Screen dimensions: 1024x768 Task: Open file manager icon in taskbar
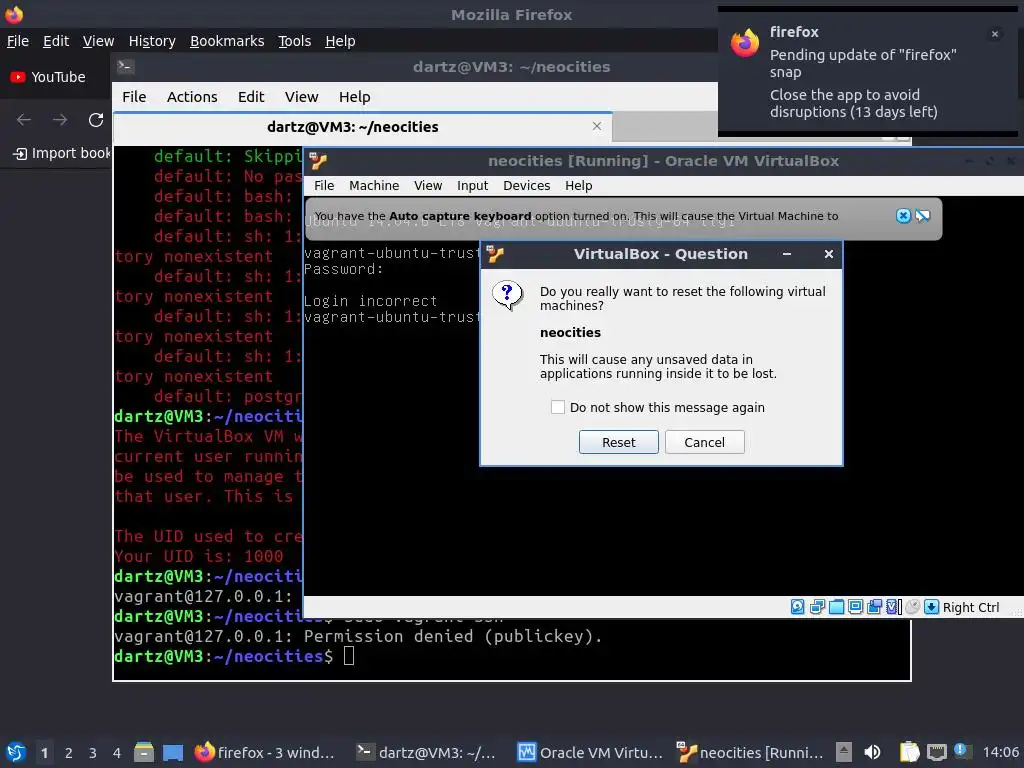tap(144, 752)
